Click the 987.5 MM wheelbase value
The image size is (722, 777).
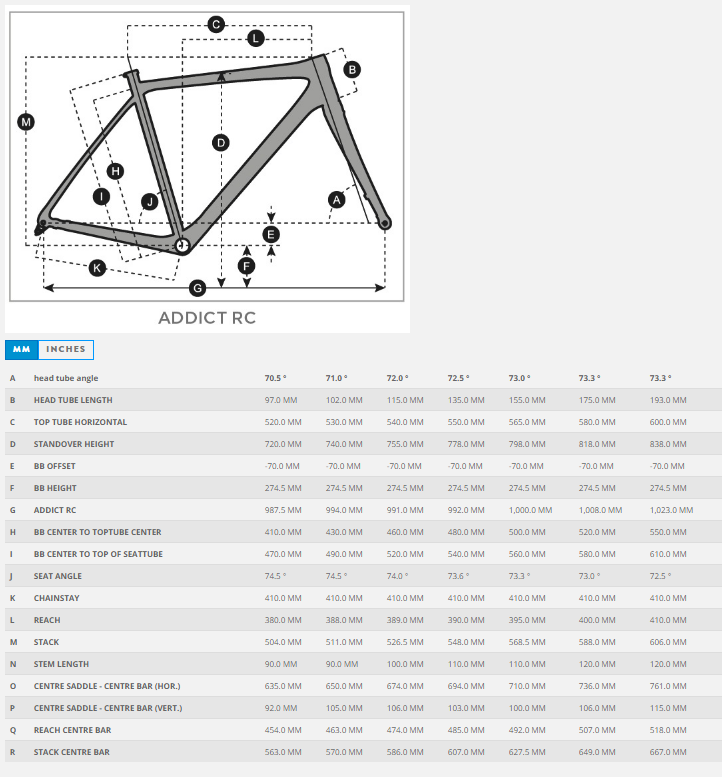pos(283,510)
